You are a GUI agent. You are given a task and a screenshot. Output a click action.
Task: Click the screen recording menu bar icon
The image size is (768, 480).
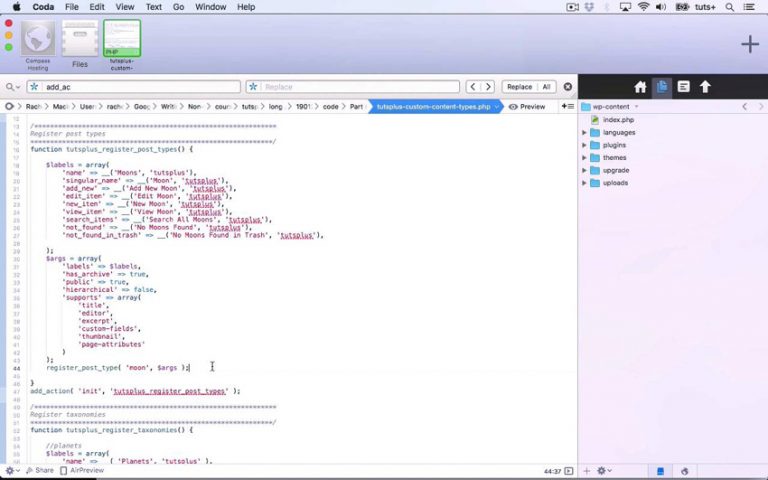click(x=572, y=7)
